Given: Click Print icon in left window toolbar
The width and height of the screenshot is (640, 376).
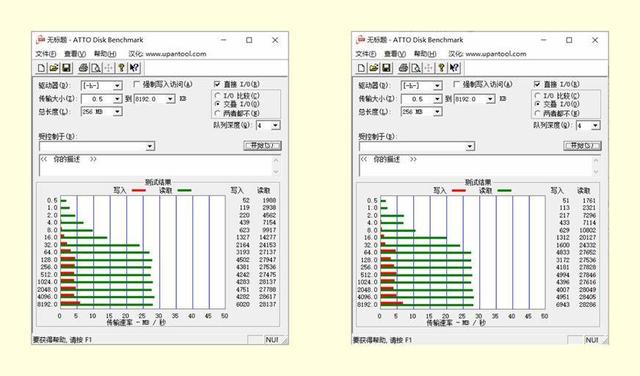Looking at the screenshot, I should pyautogui.click(x=83, y=68).
